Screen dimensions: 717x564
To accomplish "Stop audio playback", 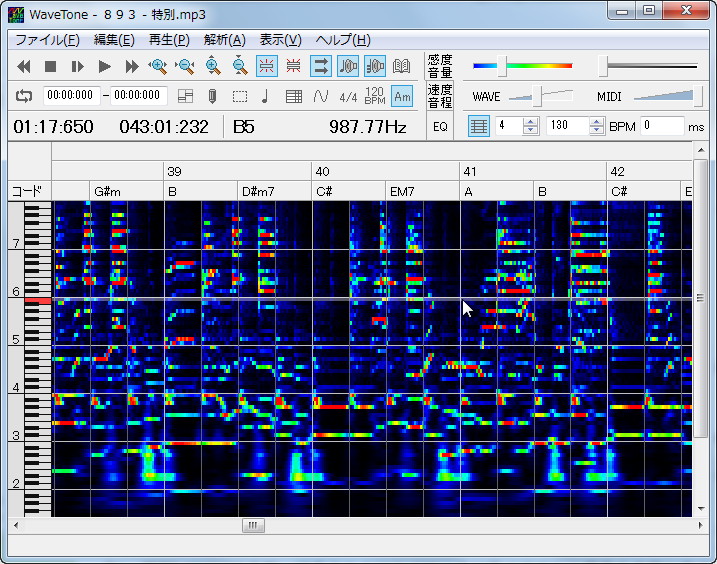I will 50,67.
